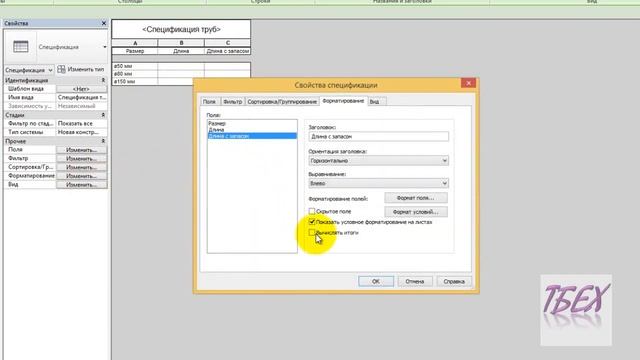The width and height of the screenshot is (640, 360).
Task: Click the Длина с запасом heading cell
Action: 228,51
